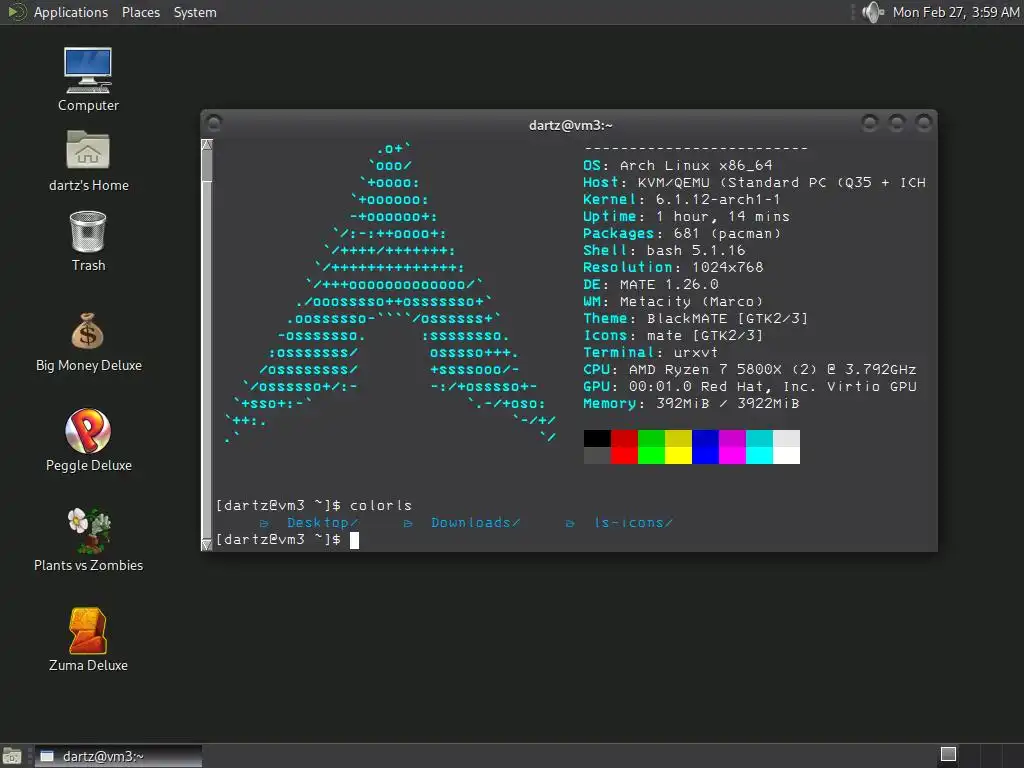Click the folder icon before ls-icons/

pos(569,523)
